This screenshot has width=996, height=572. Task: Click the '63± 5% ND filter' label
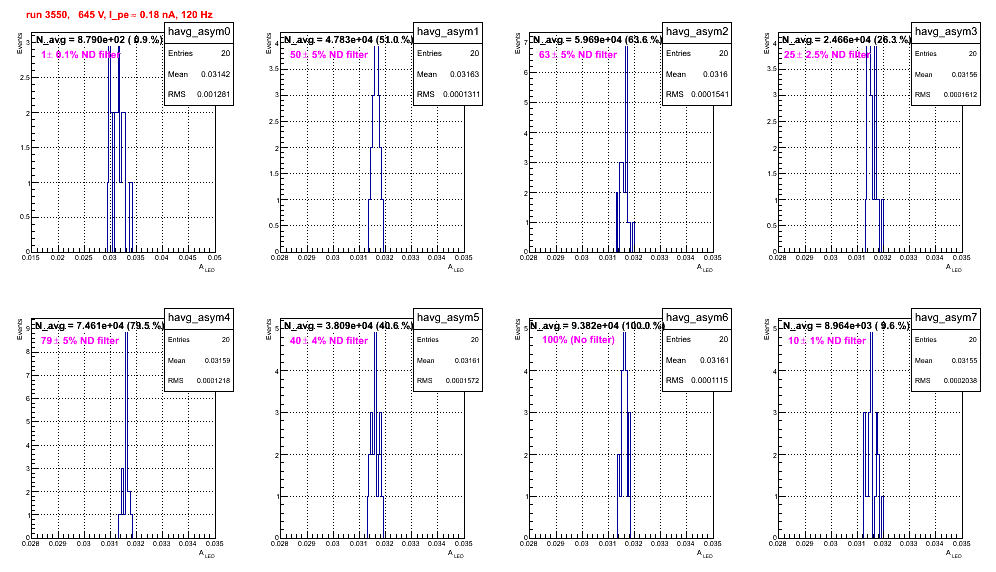tap(578, 55)
